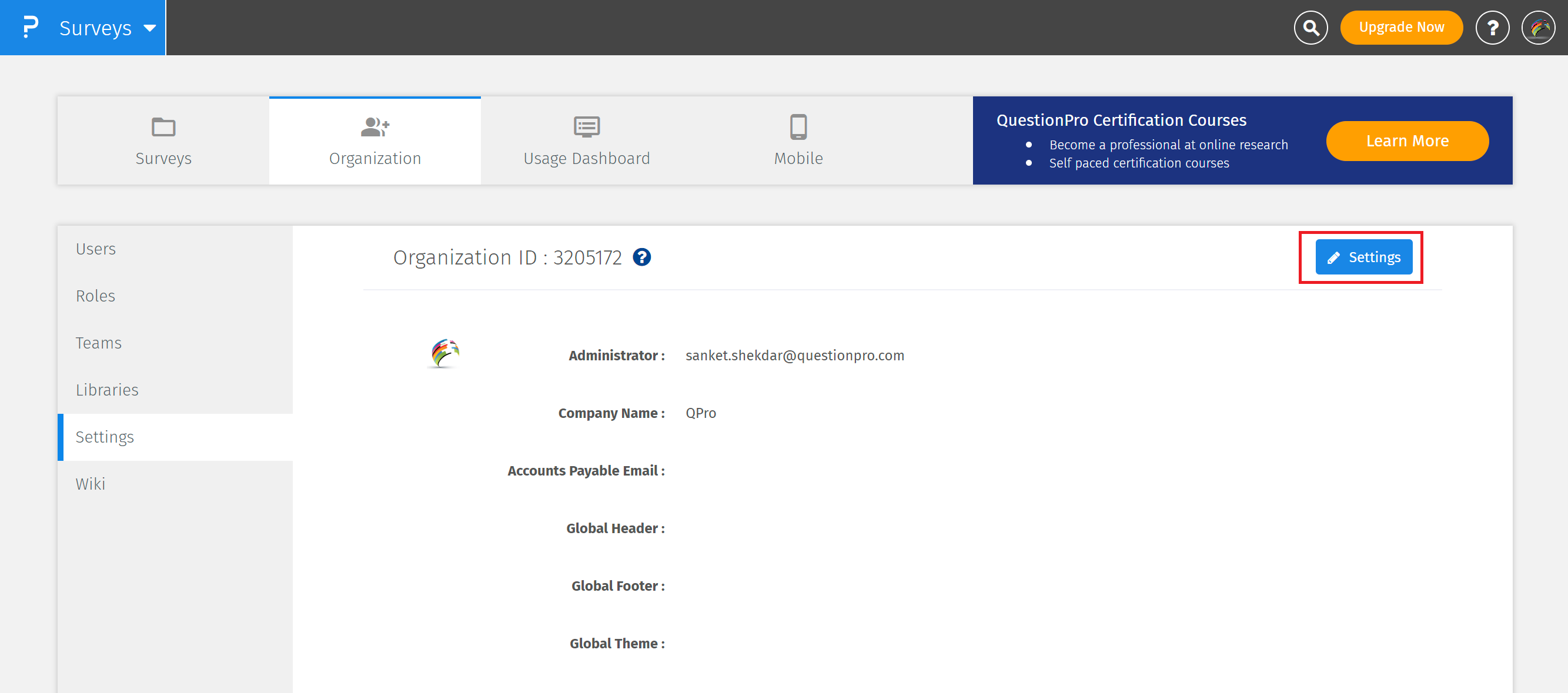The height and width of the screenshot is (693, 1568).
Task: Select Teams from the sidebar
Action: coord(99,343)
